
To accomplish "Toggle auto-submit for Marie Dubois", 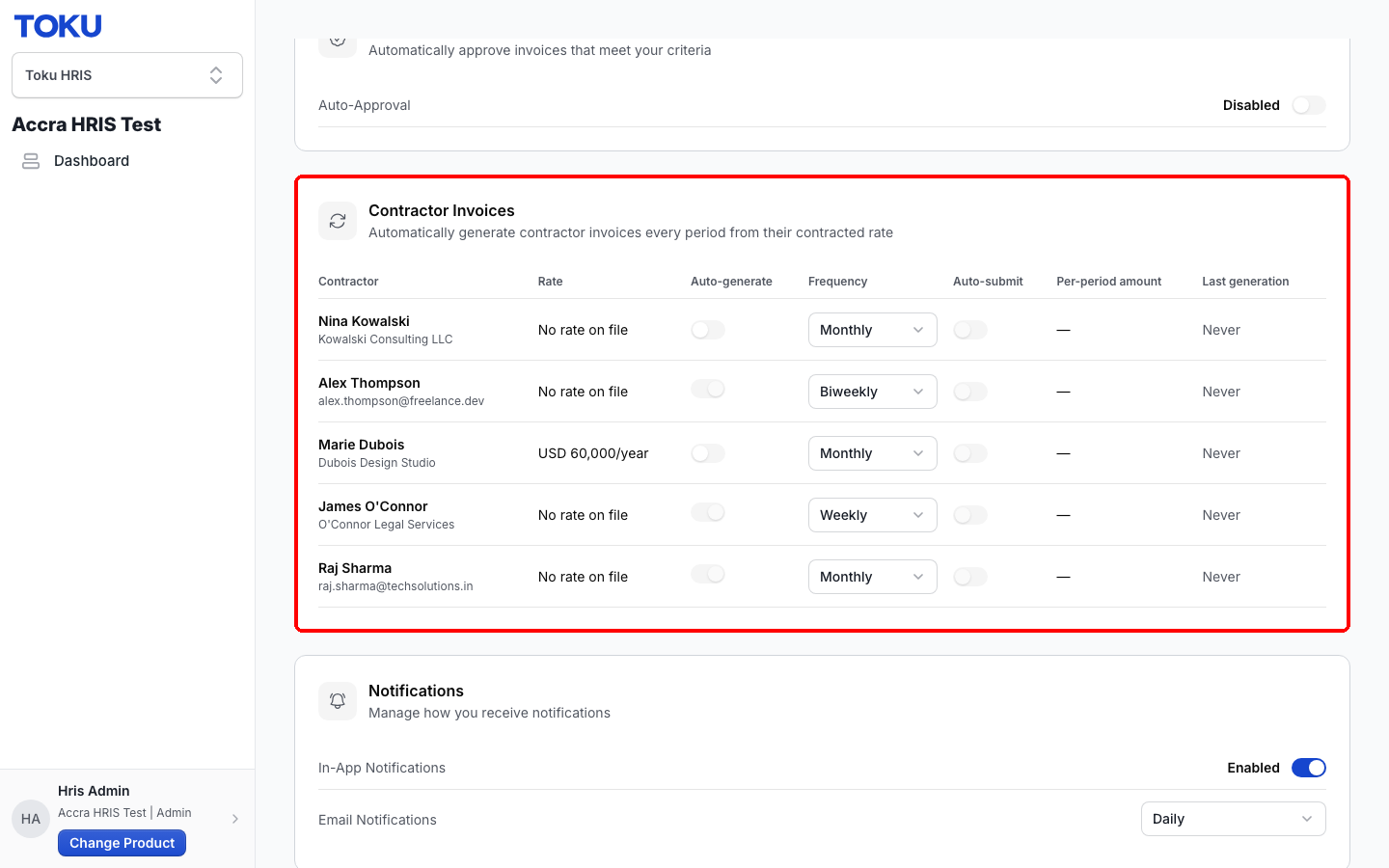I will 970,453.
